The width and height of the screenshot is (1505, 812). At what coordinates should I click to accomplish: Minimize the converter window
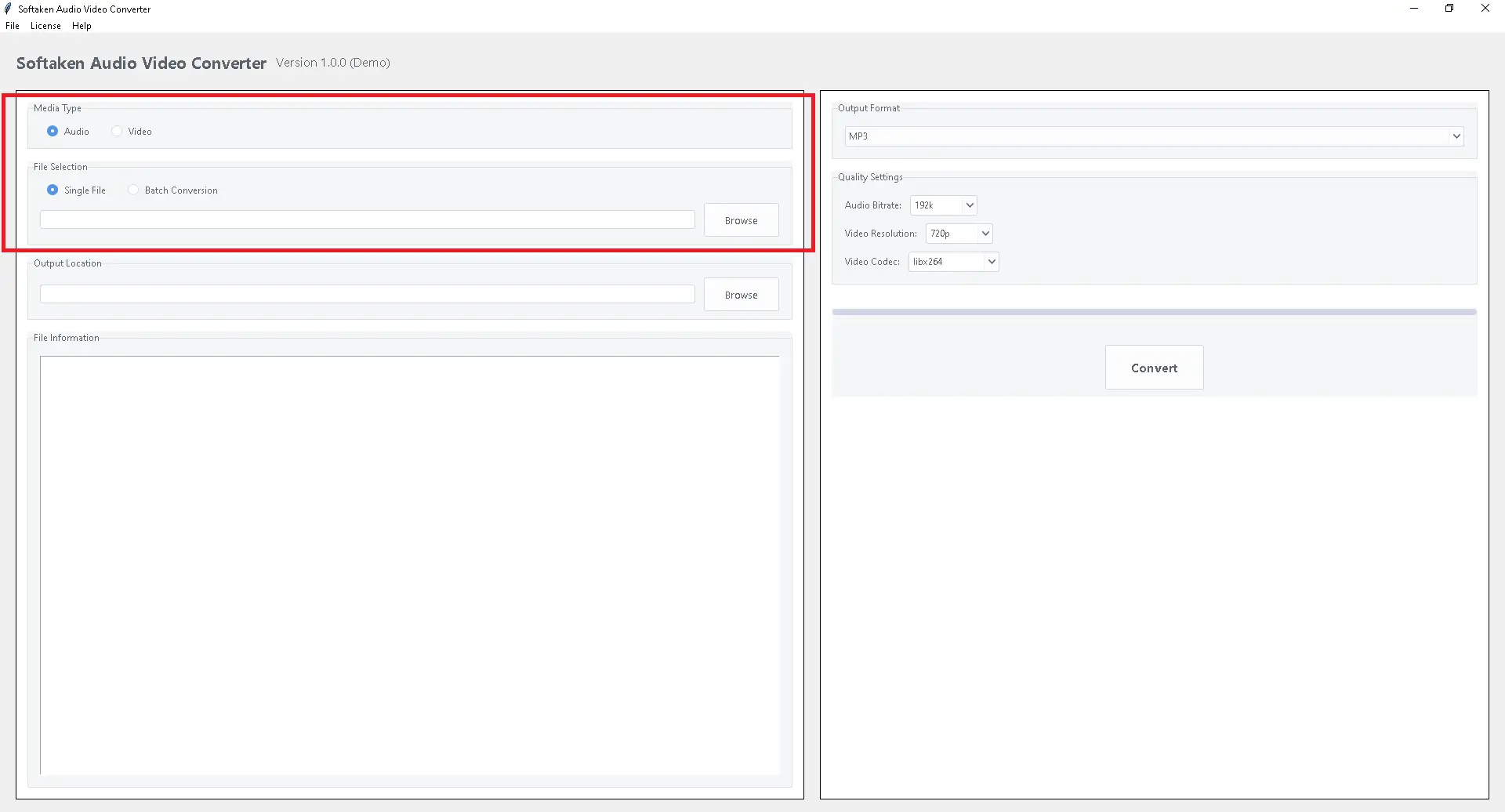pos(1414,9)
